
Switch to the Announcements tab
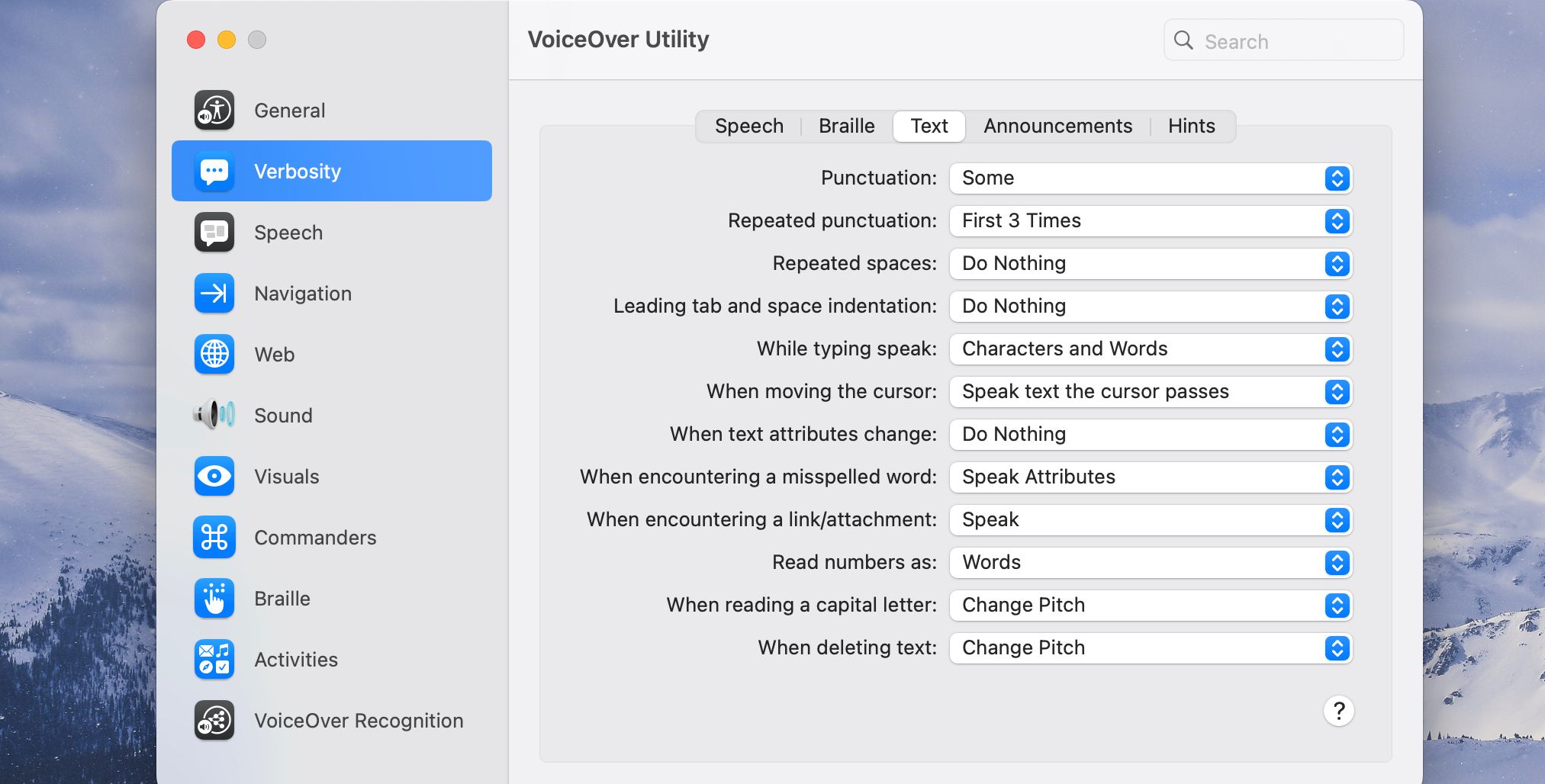point(1057,127)
